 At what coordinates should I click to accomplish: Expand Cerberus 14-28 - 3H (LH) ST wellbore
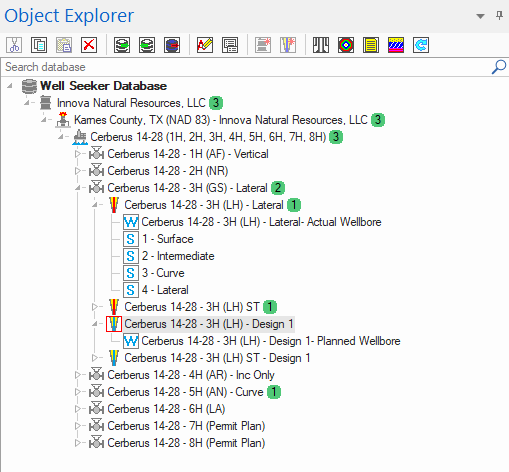coord(95,307)
